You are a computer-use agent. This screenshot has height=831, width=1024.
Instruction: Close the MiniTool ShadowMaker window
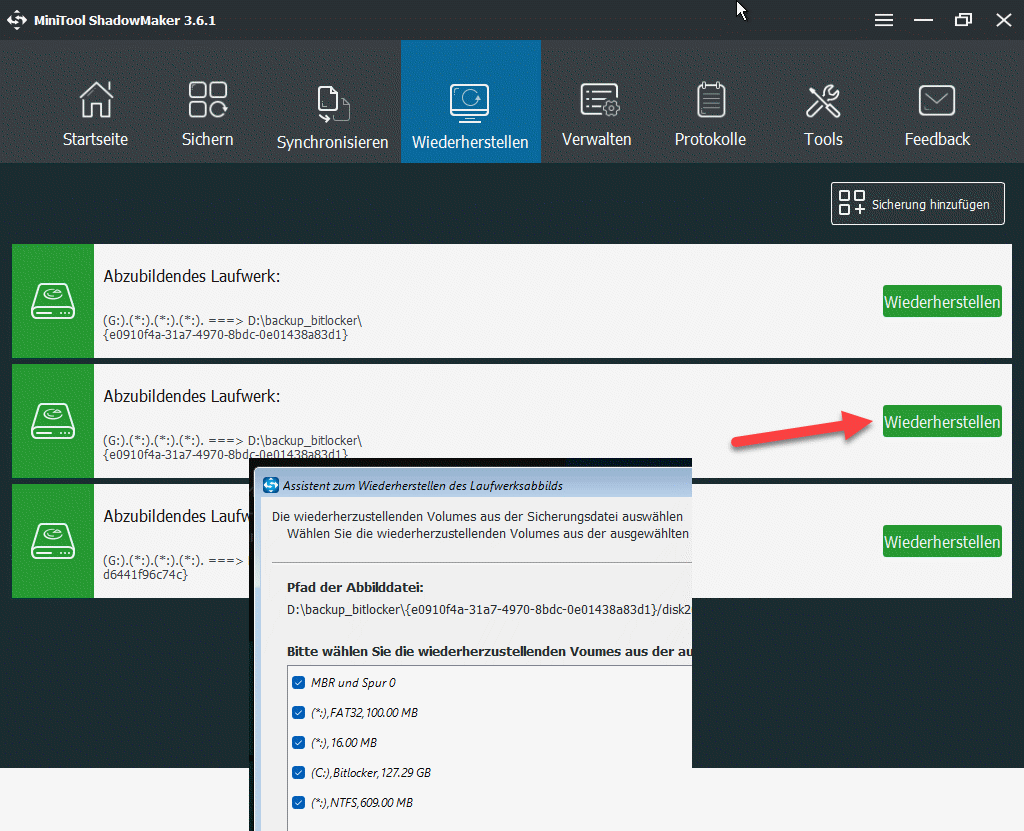coord(1004,20)
